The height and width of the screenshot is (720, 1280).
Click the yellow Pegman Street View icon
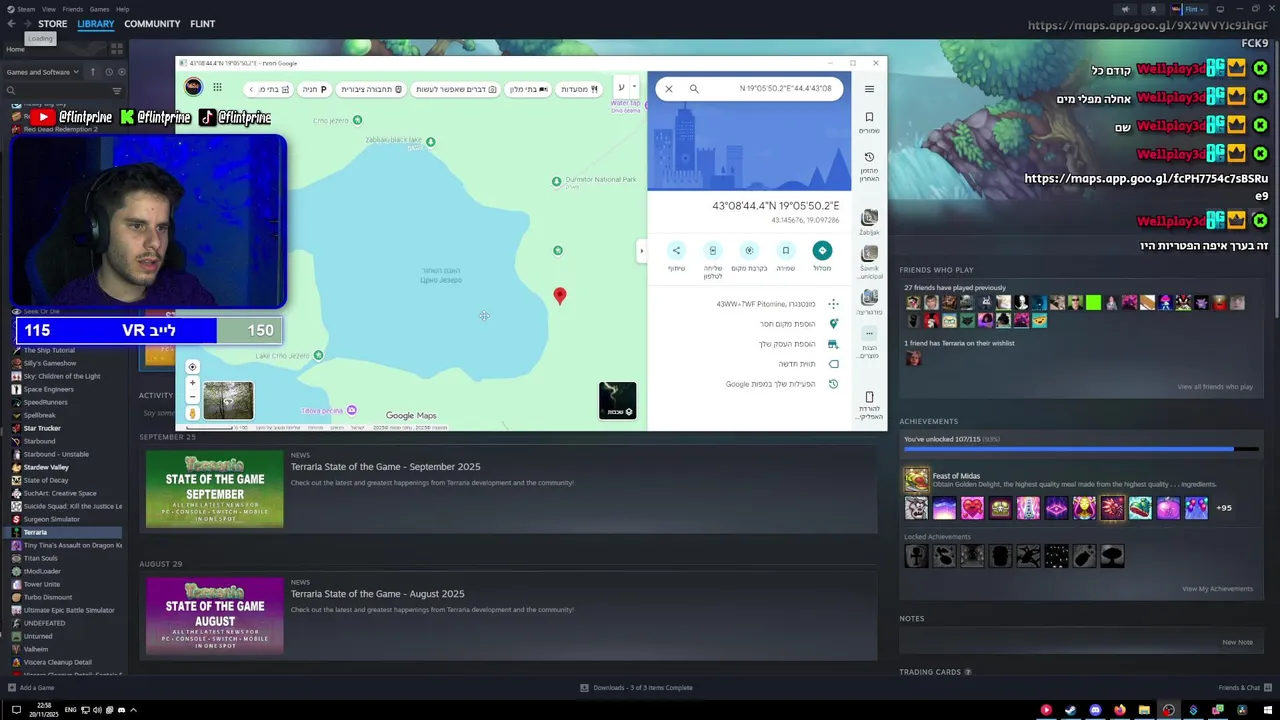click(192, 413)
